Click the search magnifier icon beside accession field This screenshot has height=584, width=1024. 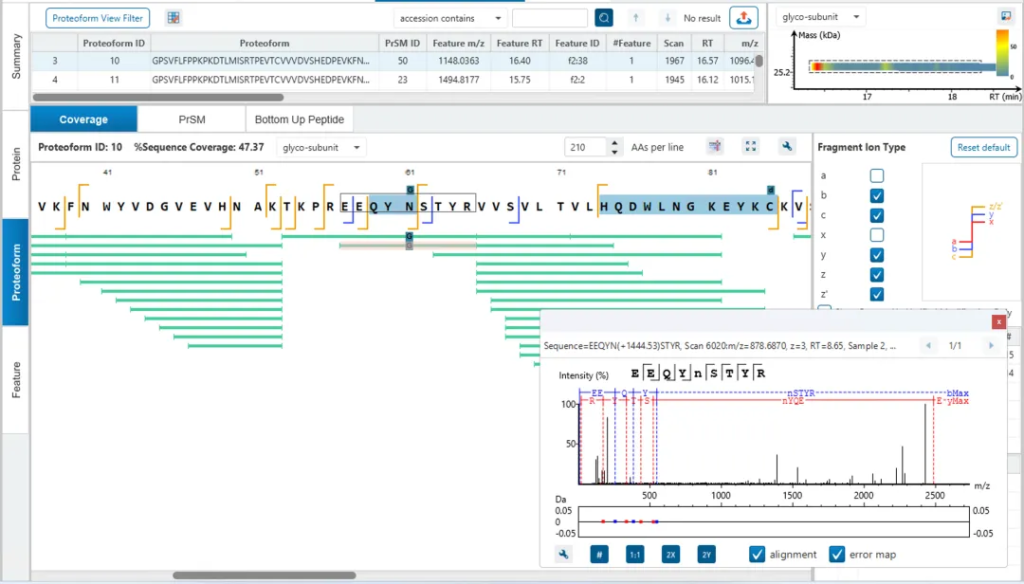604,18
